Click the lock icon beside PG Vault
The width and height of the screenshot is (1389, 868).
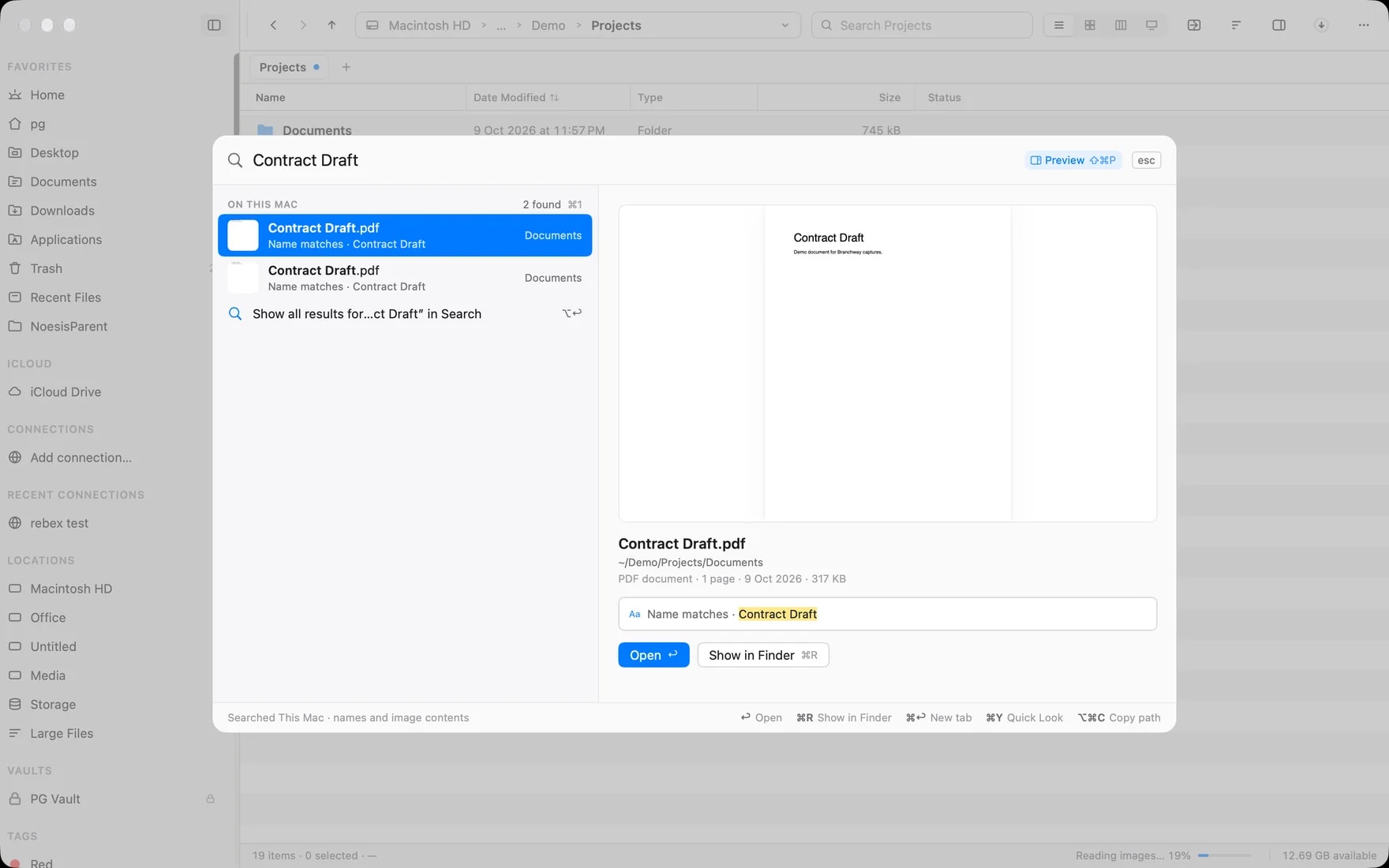[x=210, y=799]
